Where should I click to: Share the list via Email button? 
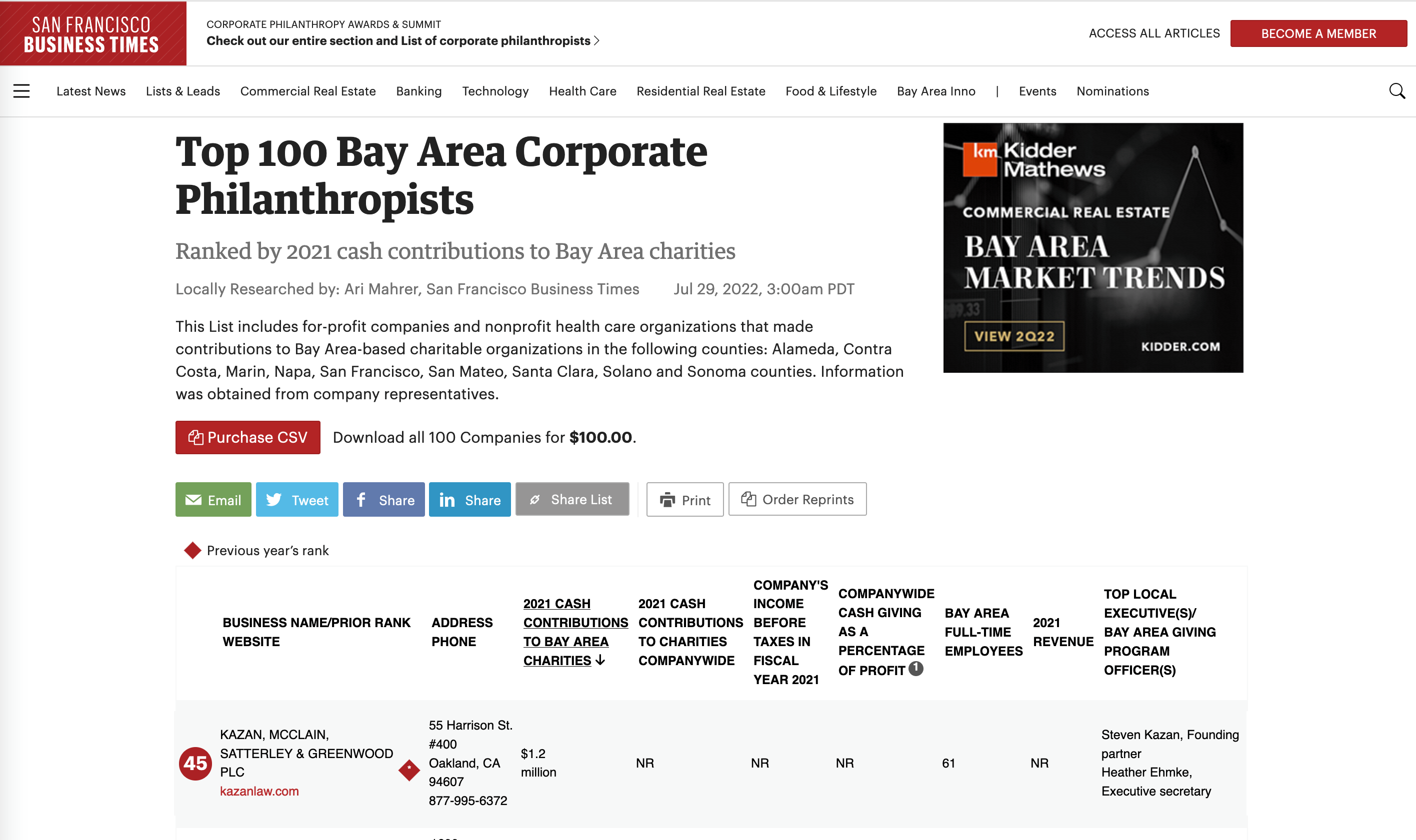213,499
